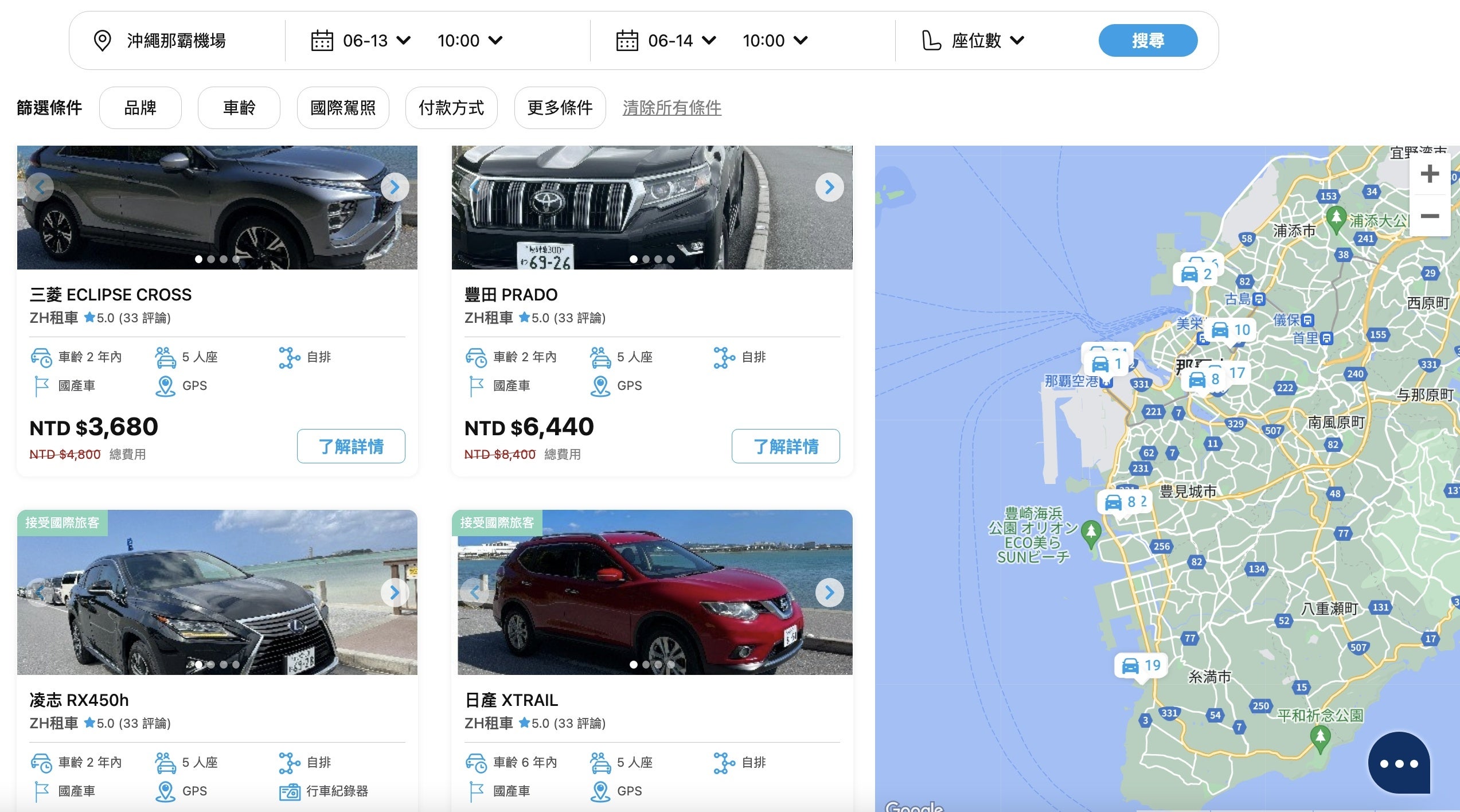Click 清除所有條件 clear filters link

click(672, 108)
